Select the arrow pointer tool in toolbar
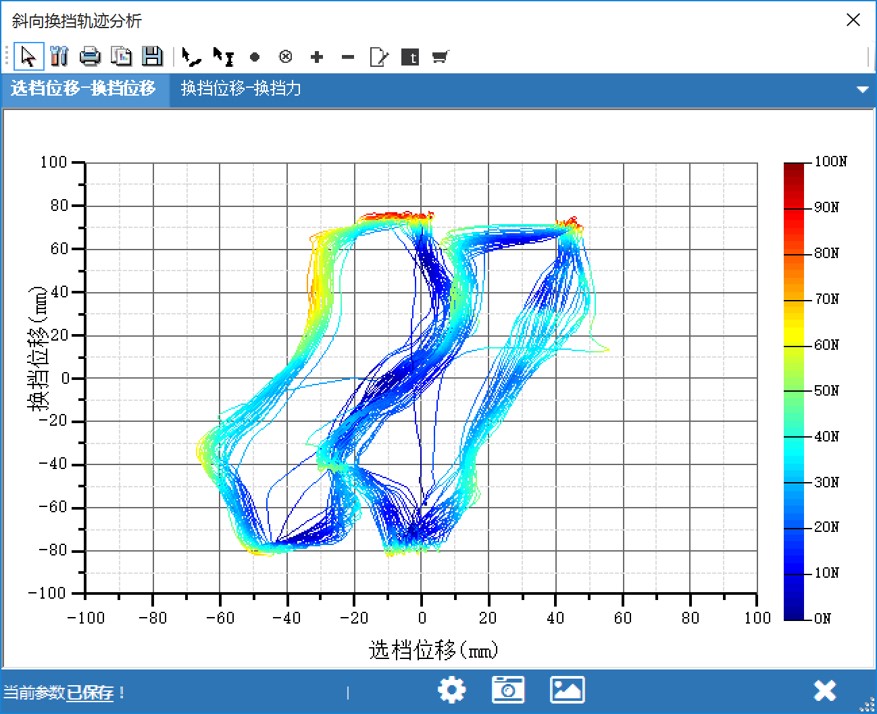The height and width of the screenshot is (714, 877). [30, 57]
